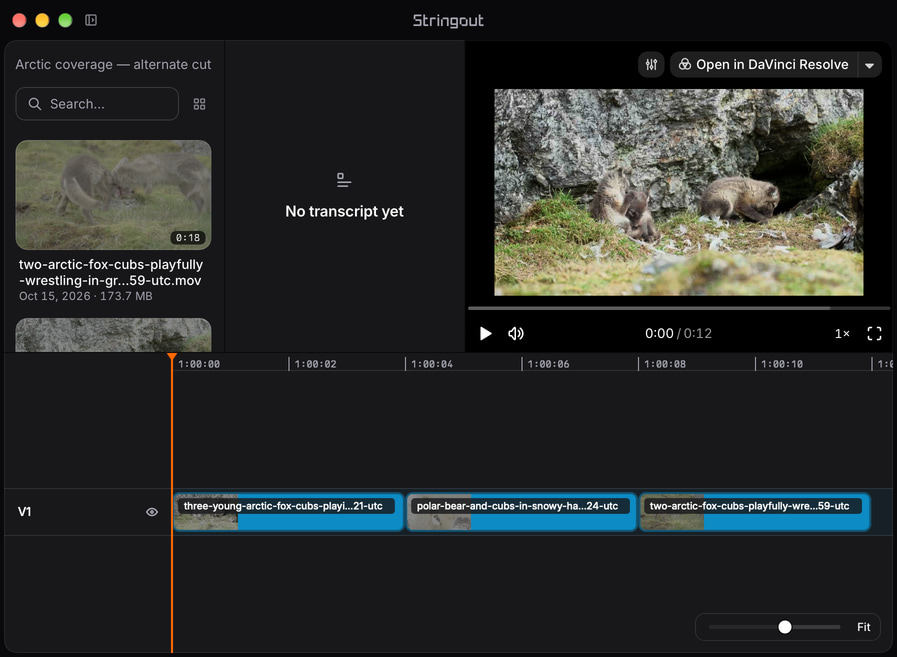The height and width of the screenshot is (657, 897).
Task: Focus the Search media field
Action: [97, 104]
